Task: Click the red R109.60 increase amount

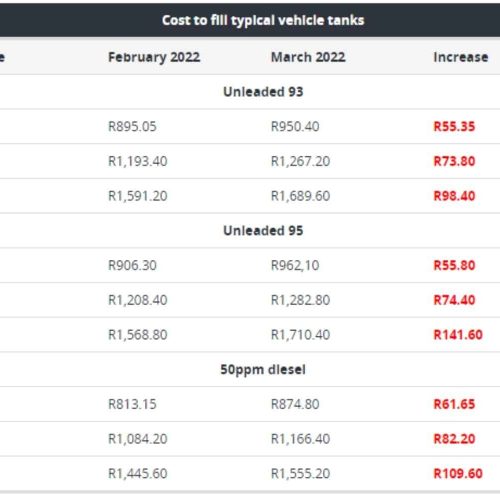Action: pyautogui.click(x=458, y=474)
